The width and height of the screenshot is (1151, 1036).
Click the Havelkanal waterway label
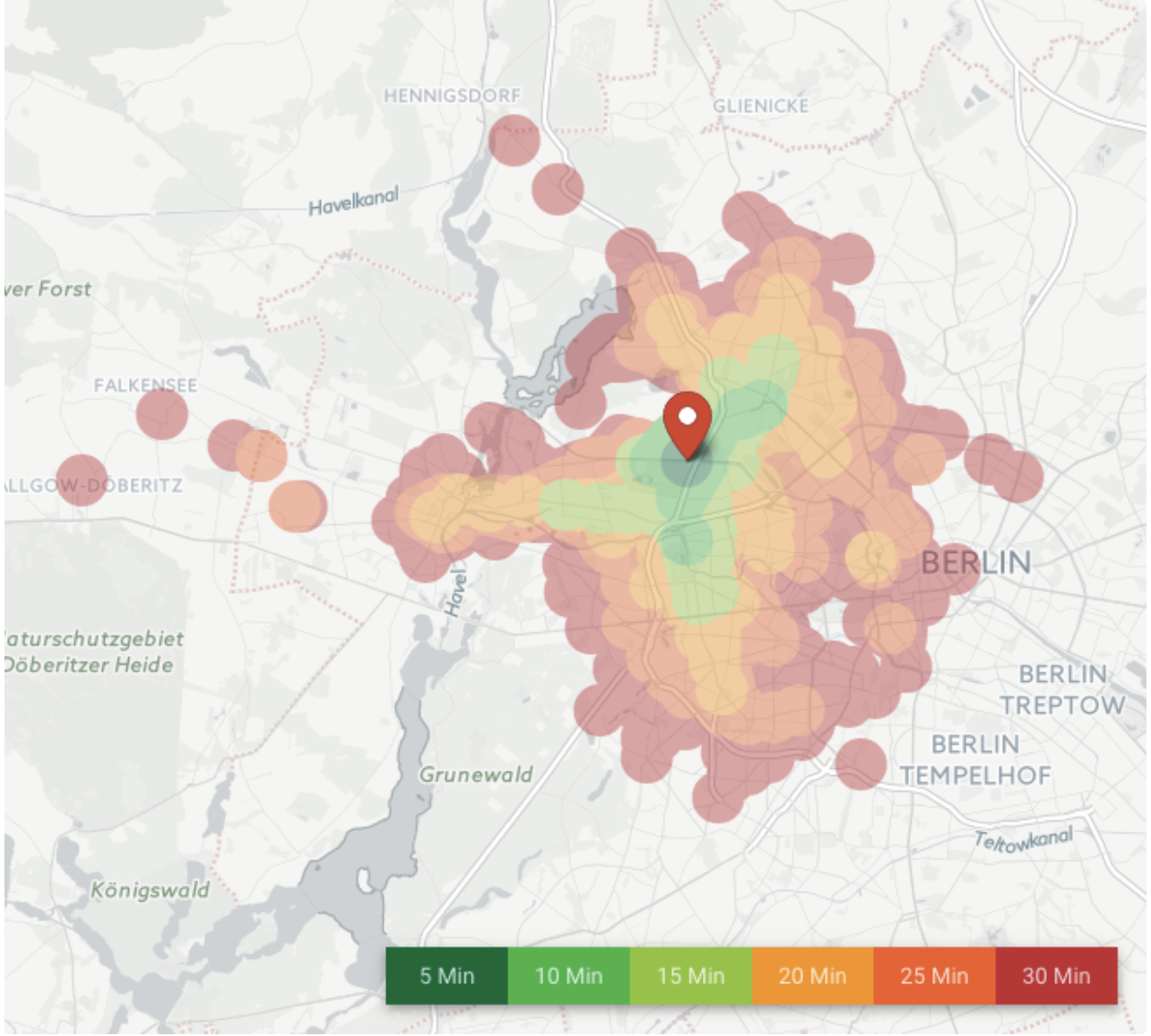click(353, 202)
